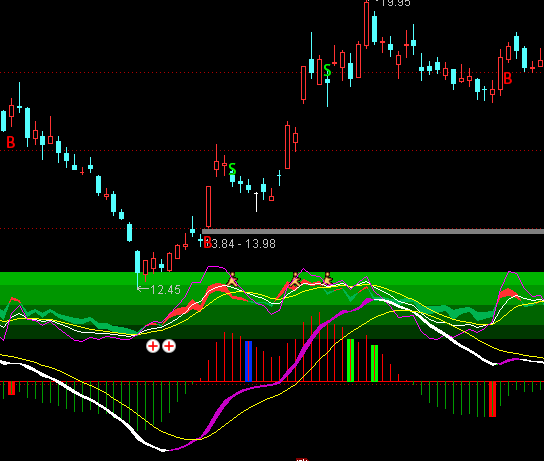The image size is (544, 461).
Task: Click the blue bar in the histogram
Action: (x=248, y=361)
